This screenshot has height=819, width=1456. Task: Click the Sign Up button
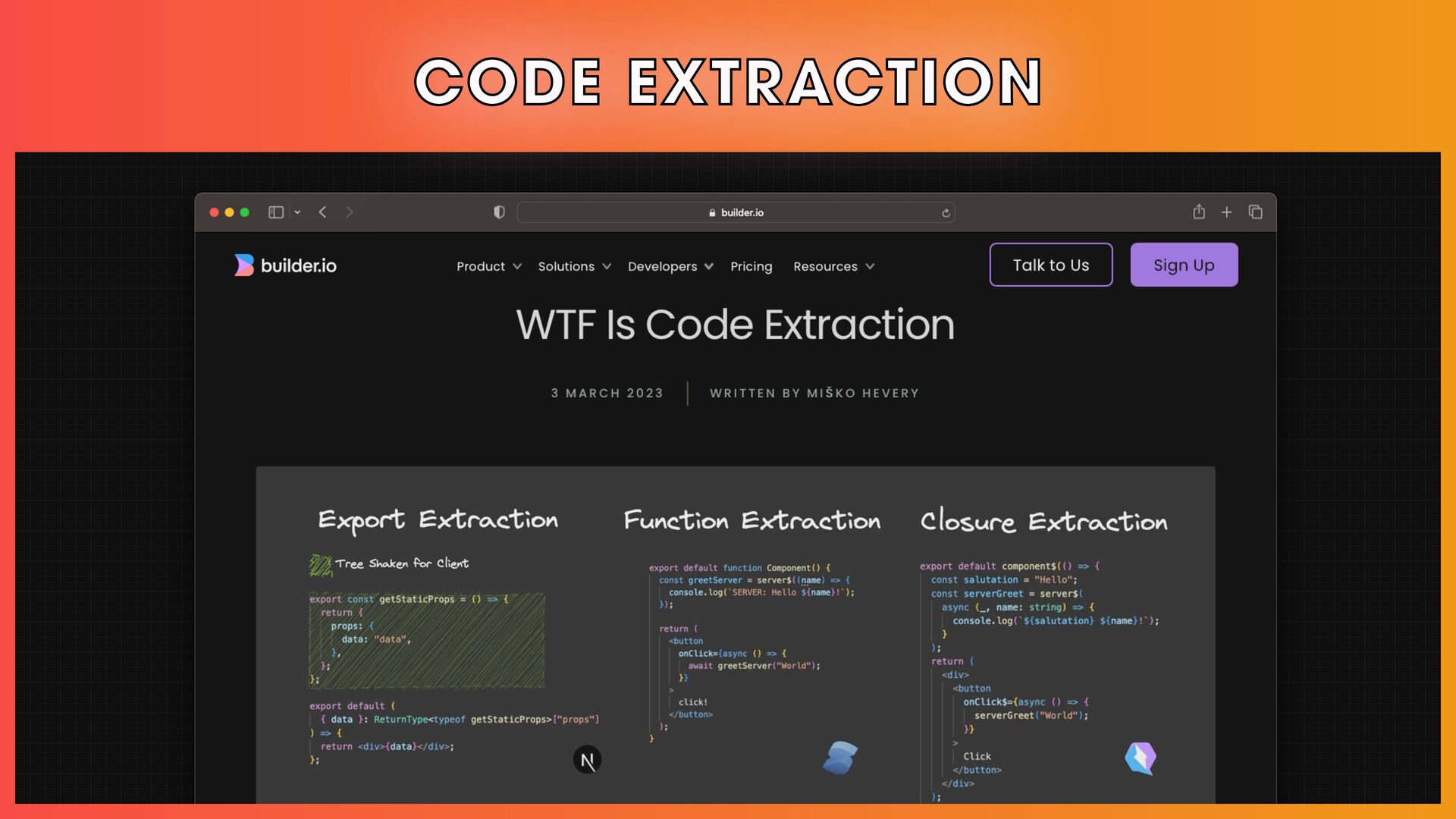tap(1184, 265)
